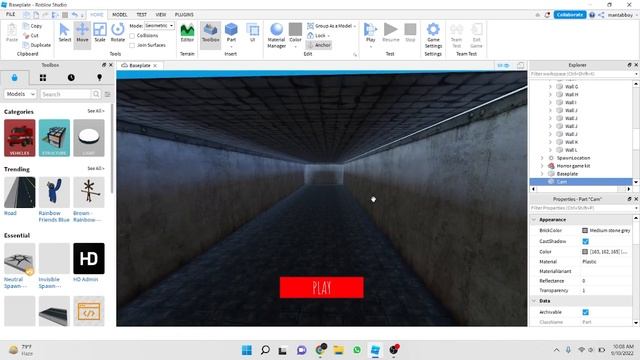
Task: Open Toolbox filter options icon
Action: pyautogui.click(x=107, y=94)
